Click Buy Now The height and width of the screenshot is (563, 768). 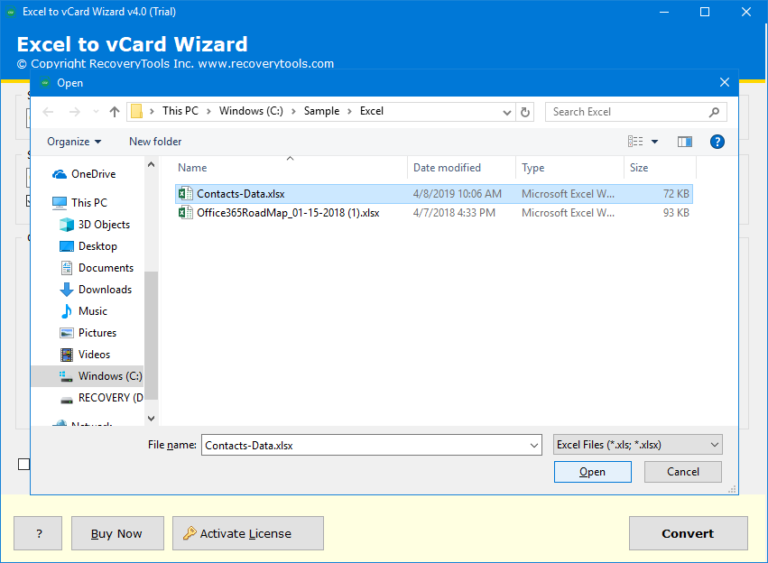pyautogui.click(x=118, y=533)
